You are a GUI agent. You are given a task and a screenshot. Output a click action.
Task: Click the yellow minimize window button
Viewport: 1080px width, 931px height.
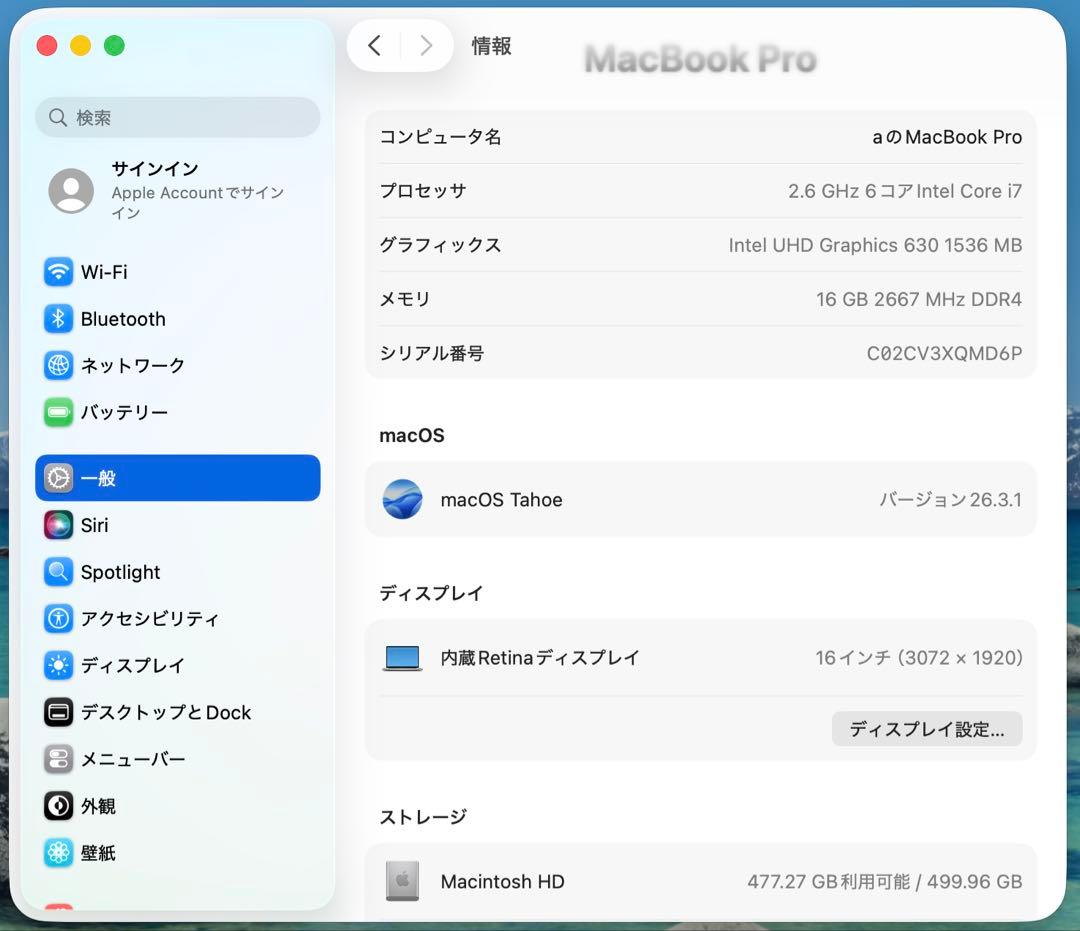[x=81, y=45]
